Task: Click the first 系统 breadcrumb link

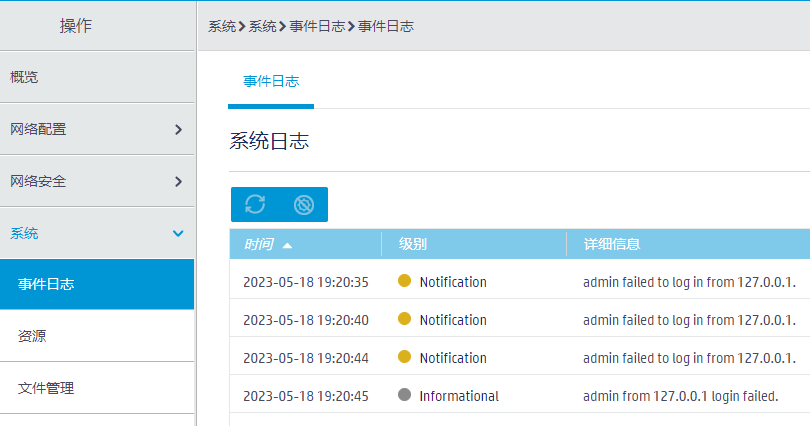Action: 222,26
